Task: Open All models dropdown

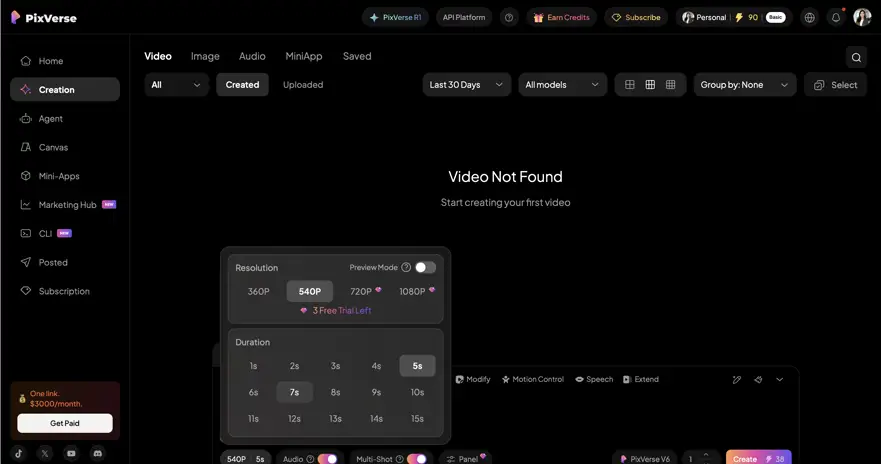Action: coord(562,85)
